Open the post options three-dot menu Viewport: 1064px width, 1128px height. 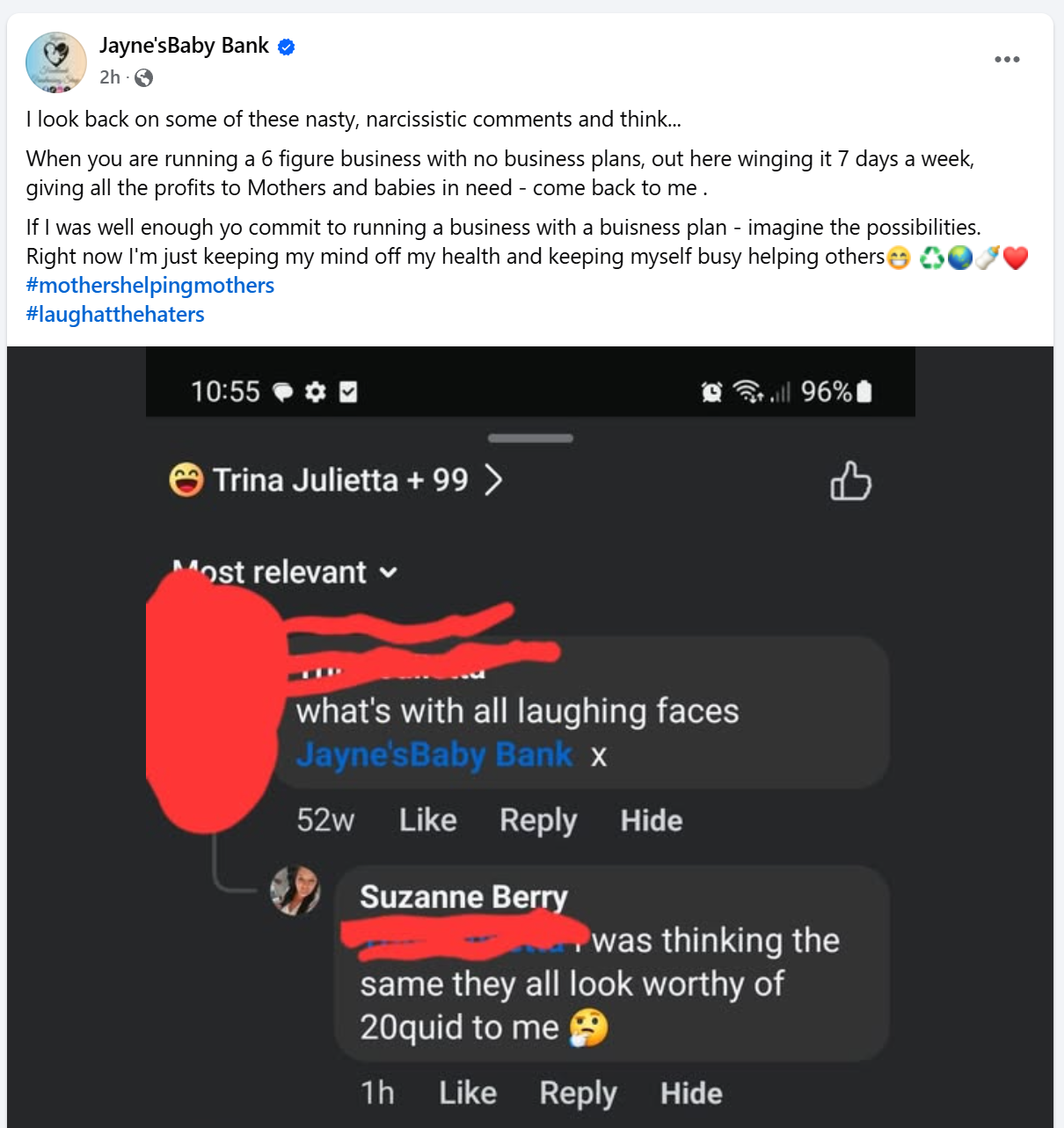tap(1007, 60)
